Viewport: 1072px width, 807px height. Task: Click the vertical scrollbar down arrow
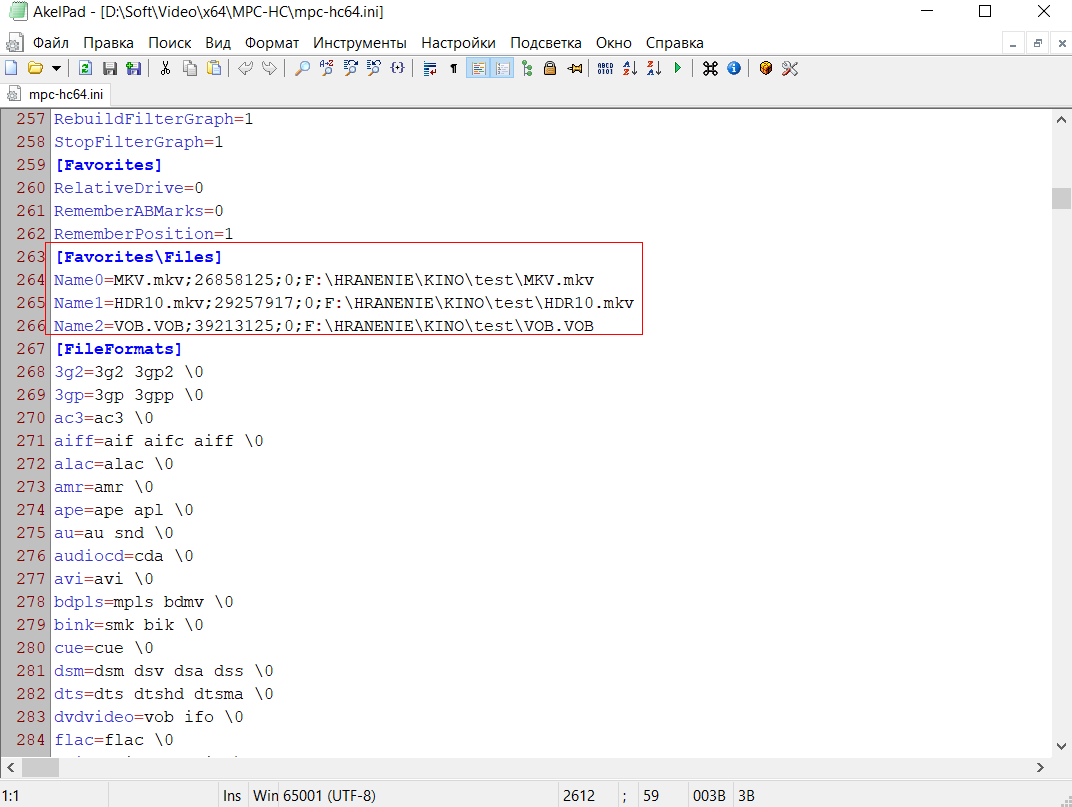(1061, 746)
